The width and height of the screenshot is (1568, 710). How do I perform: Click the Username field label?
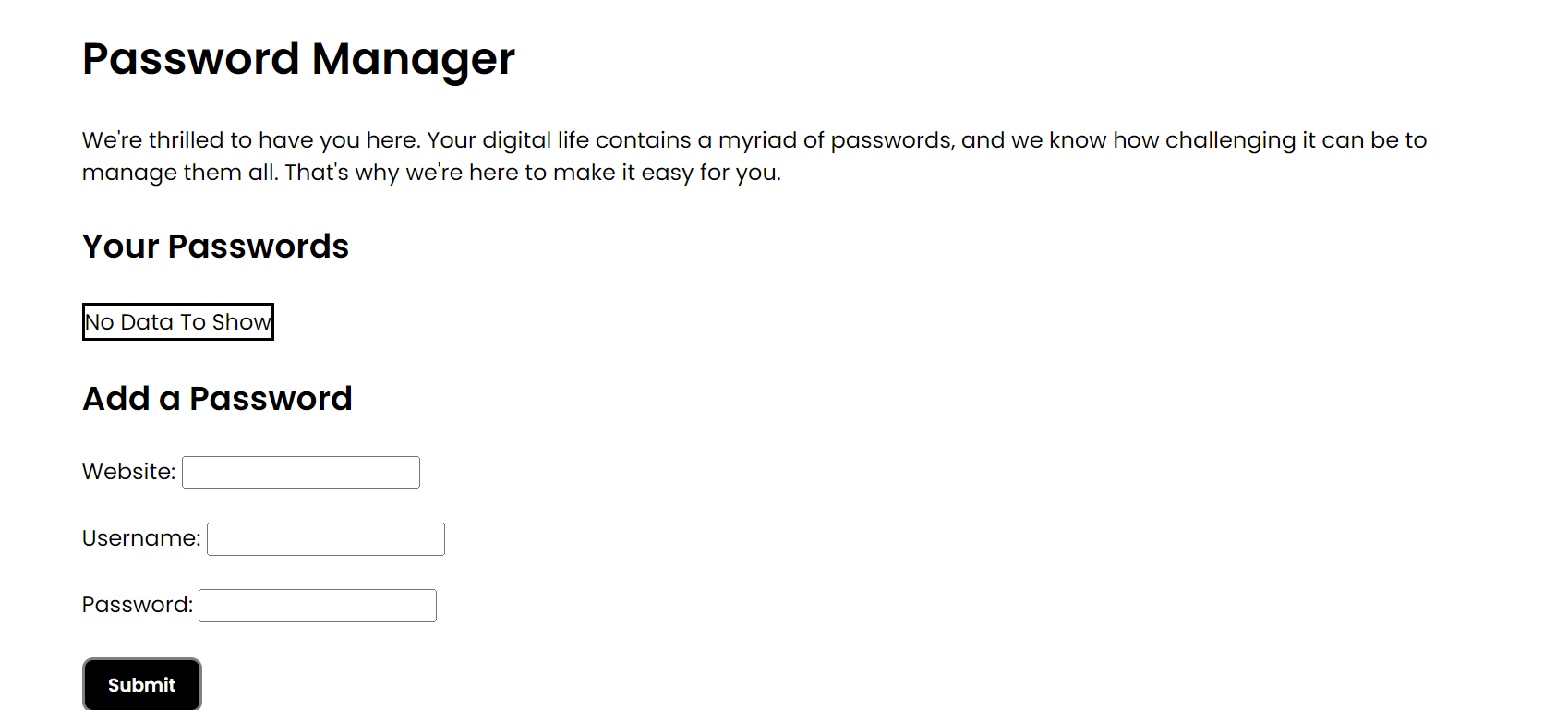click(x=140, y=537)
